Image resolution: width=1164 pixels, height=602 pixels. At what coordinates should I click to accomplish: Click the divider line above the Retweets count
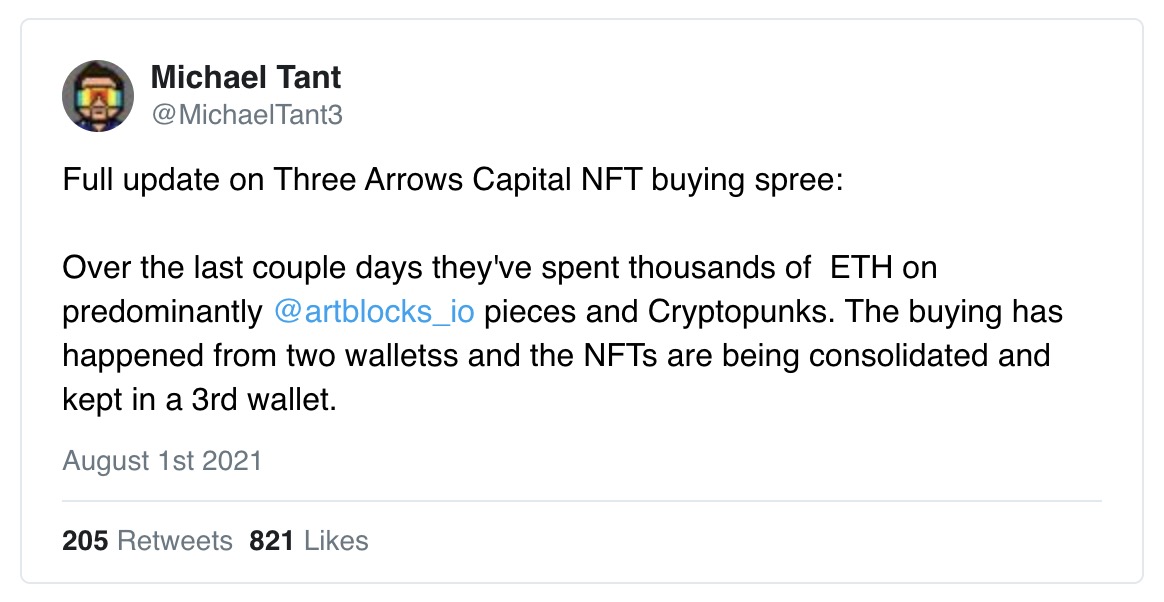tap(581, 500)
